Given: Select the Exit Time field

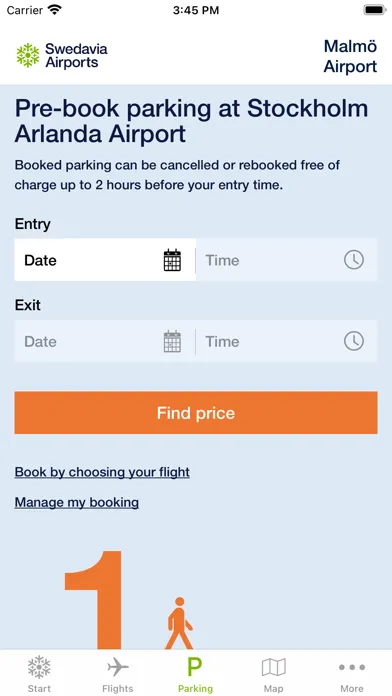Looking at the screenshot, I should [x=287, y=341].
